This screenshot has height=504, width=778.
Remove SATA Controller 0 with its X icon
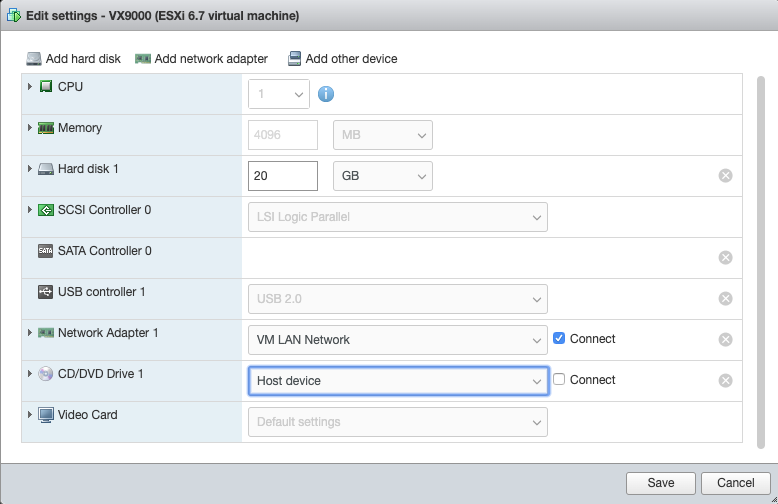(x=726, y=257)
